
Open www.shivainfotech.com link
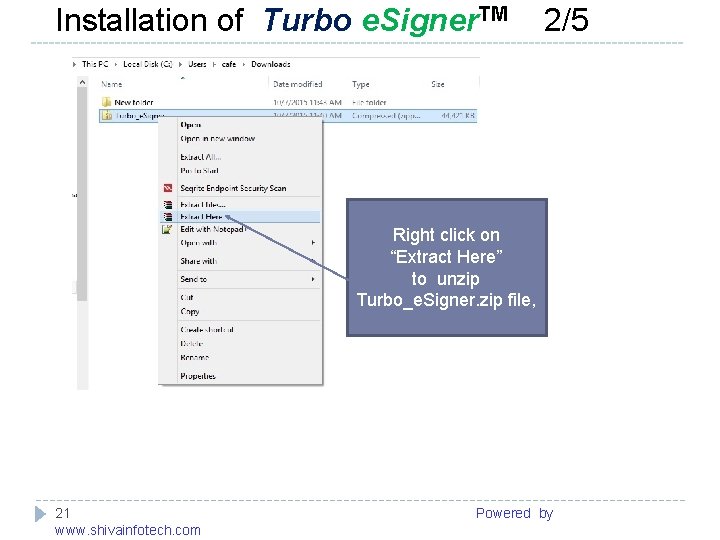coord(128,530)
